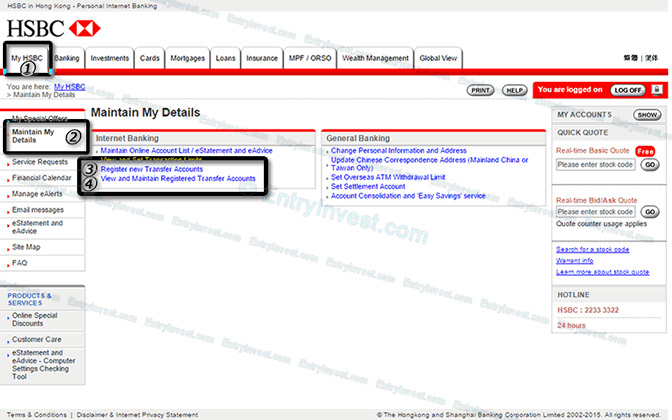Open FAQ in the sidebar
672x420 pixels.
(19, 263)
